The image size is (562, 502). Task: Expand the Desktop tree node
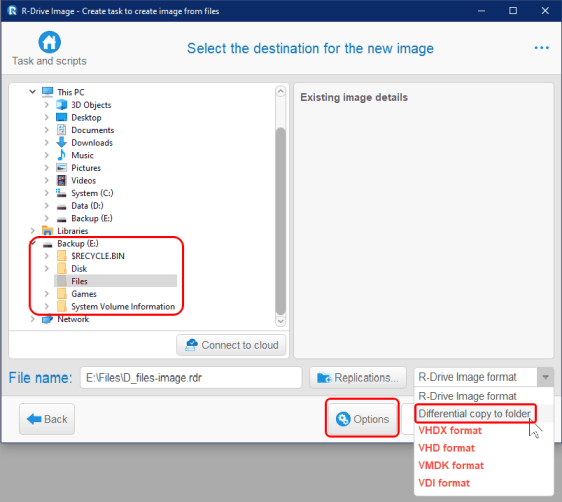(46, 117)
